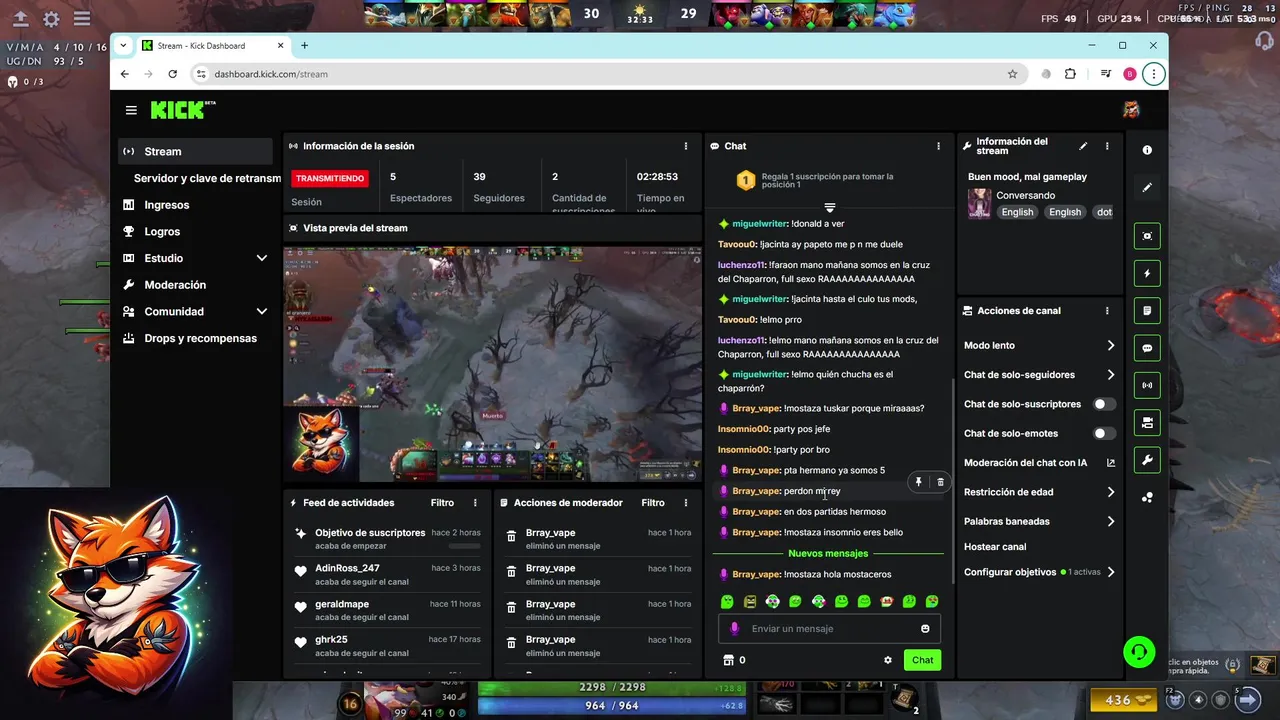Screen dimensions: 1280x720
Task: Toggle Chat de solo-suscriptores switch
Action: pos(1104,404)
